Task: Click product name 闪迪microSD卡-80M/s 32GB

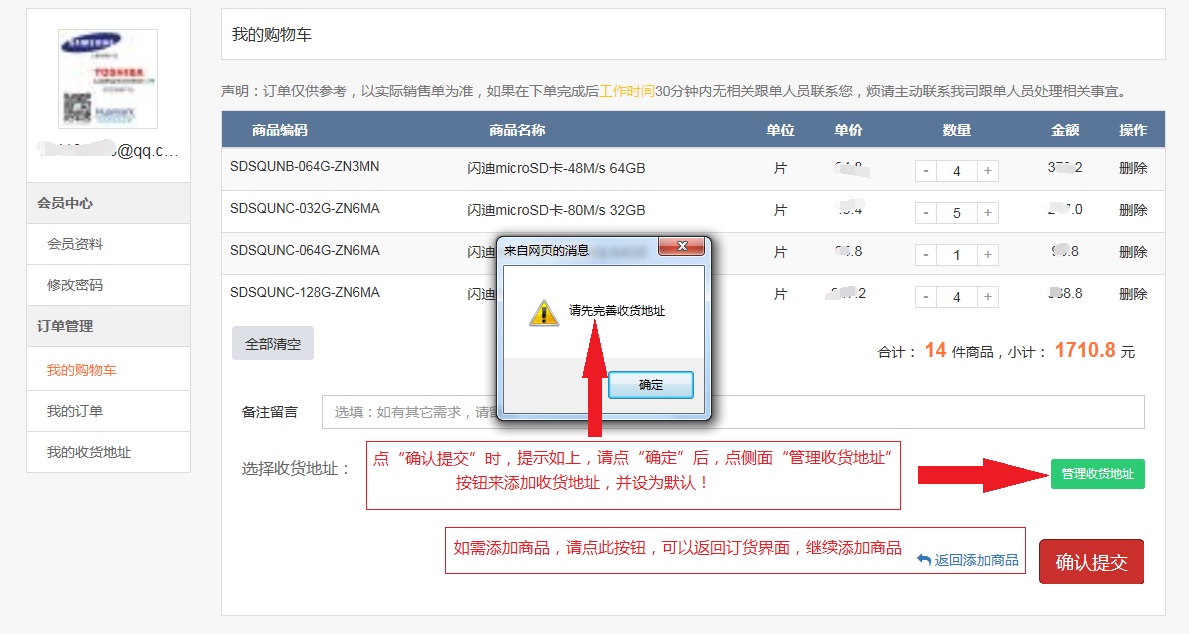Action: pos(556,210)
